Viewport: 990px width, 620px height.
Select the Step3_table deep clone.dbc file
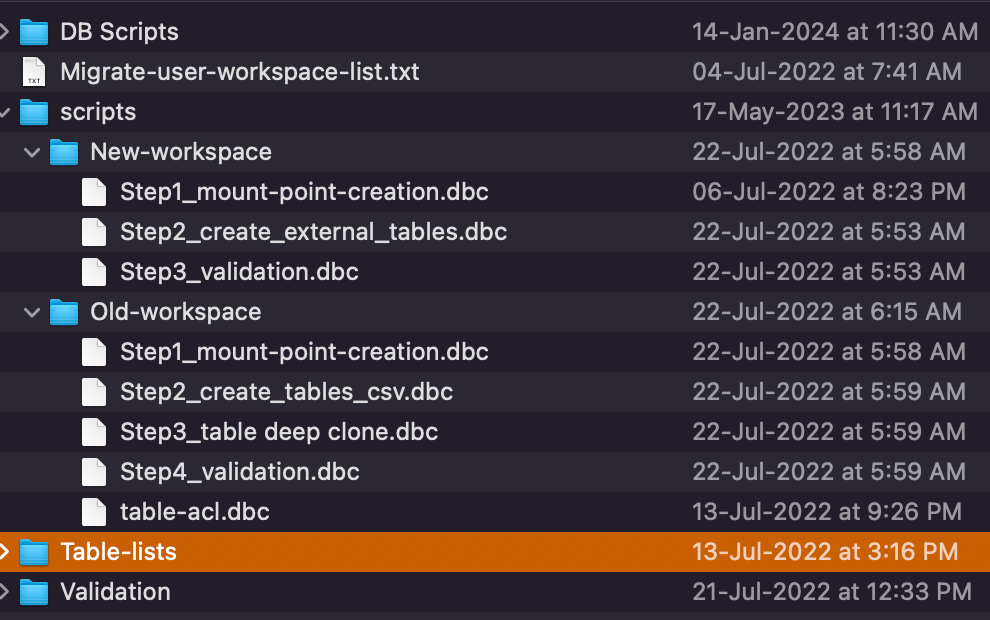coord(280,431)
